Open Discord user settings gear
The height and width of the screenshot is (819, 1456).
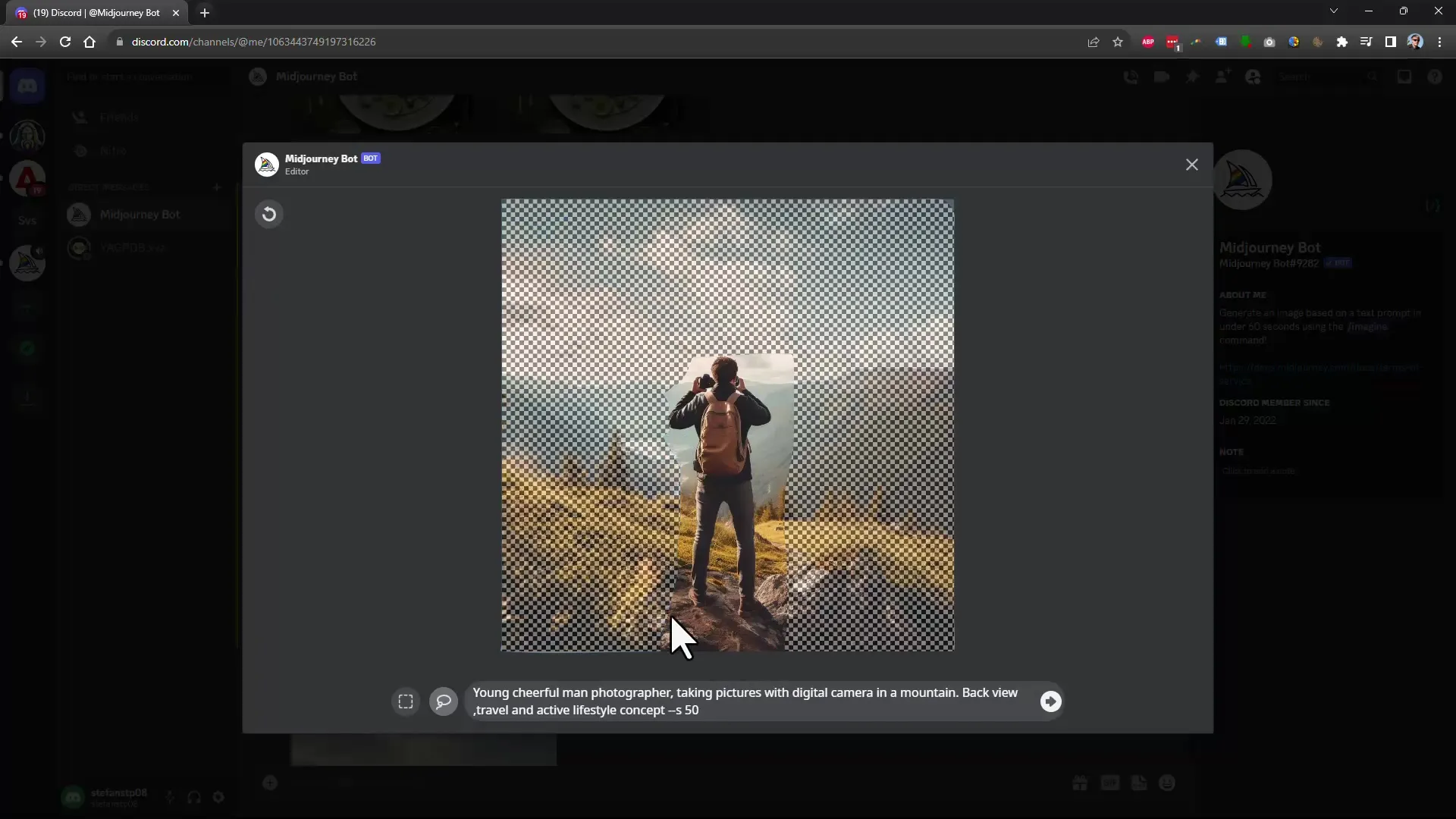point(218,797)
